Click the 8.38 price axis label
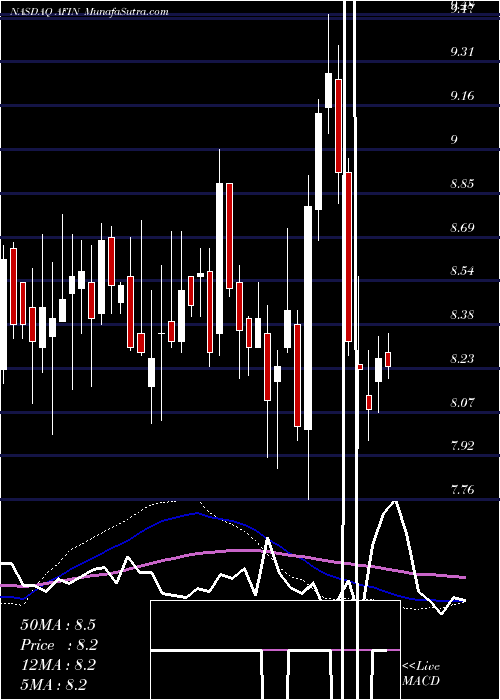Image resolution: width=500 pixels, height=700 pixels. 462,315
